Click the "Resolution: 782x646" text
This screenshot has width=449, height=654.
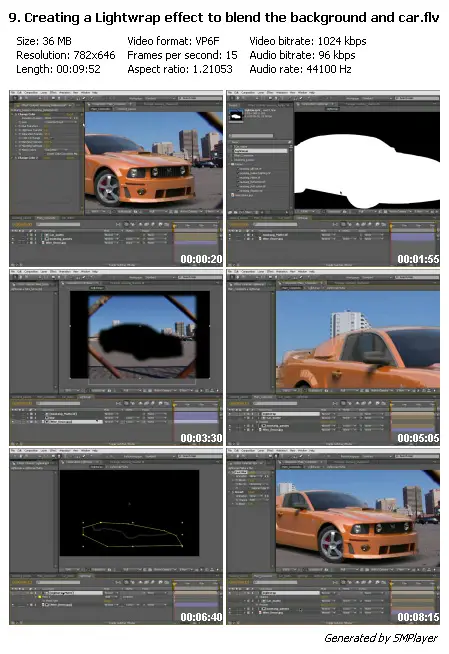(x=65, y=55)
